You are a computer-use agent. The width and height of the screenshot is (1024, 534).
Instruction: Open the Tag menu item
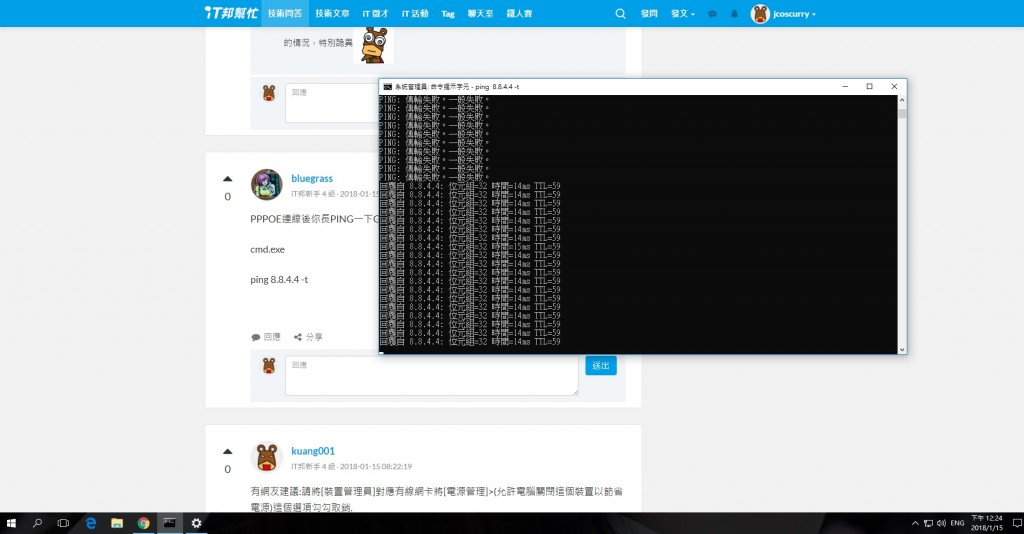(448, 14)
